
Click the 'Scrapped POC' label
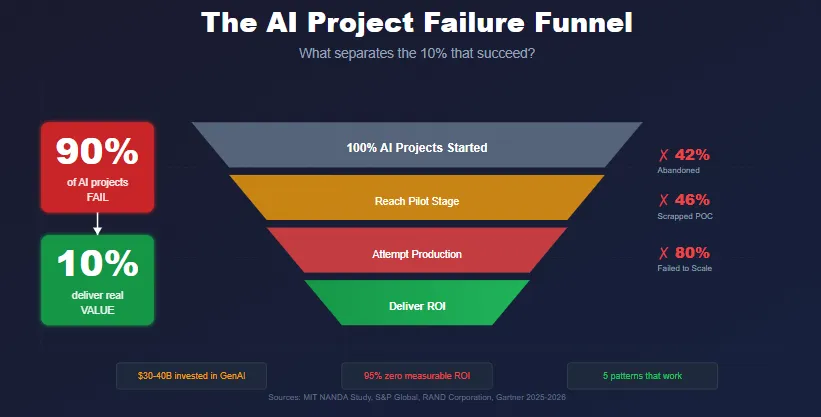pos(685,216)
